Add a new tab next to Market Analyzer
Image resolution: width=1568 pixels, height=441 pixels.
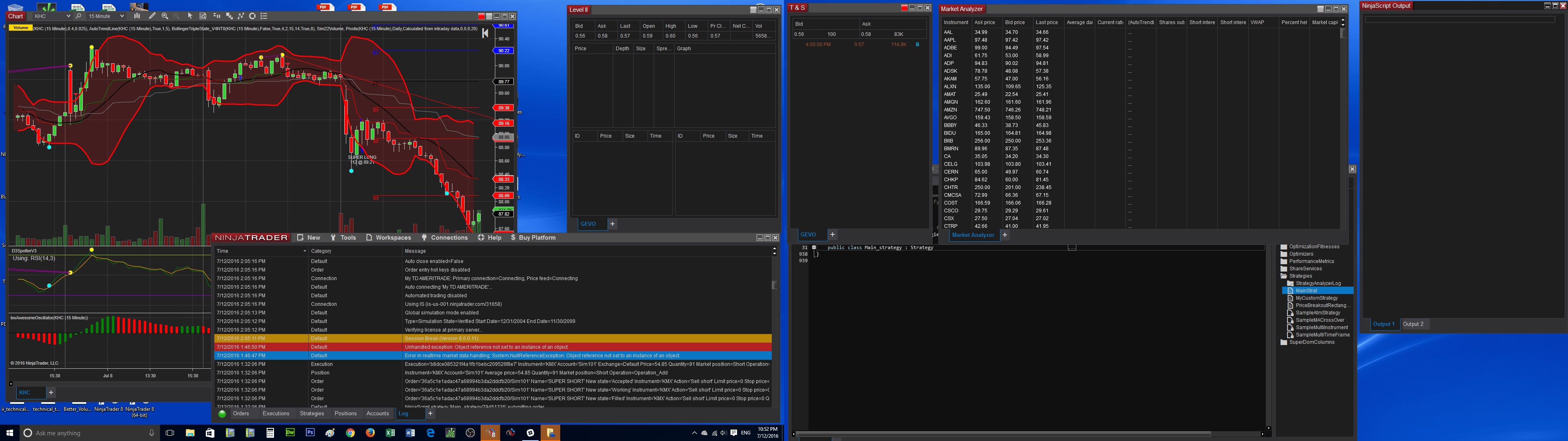[x=1004, y=234]
